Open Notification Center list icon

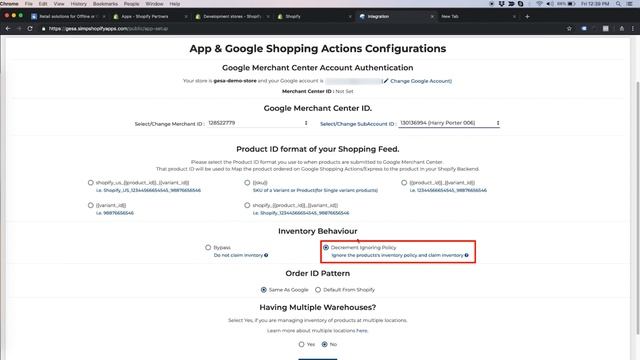click(630, 4)
